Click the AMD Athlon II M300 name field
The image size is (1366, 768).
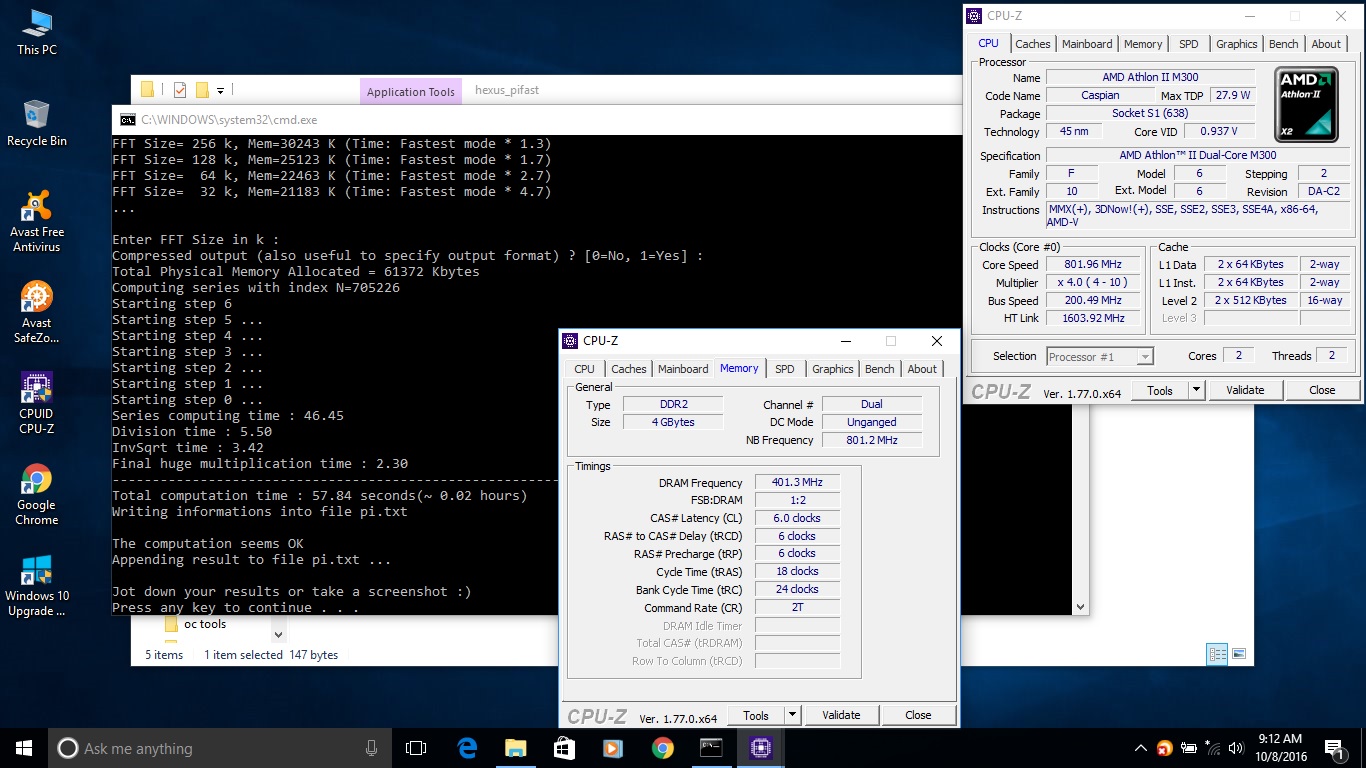(1150, 77)
